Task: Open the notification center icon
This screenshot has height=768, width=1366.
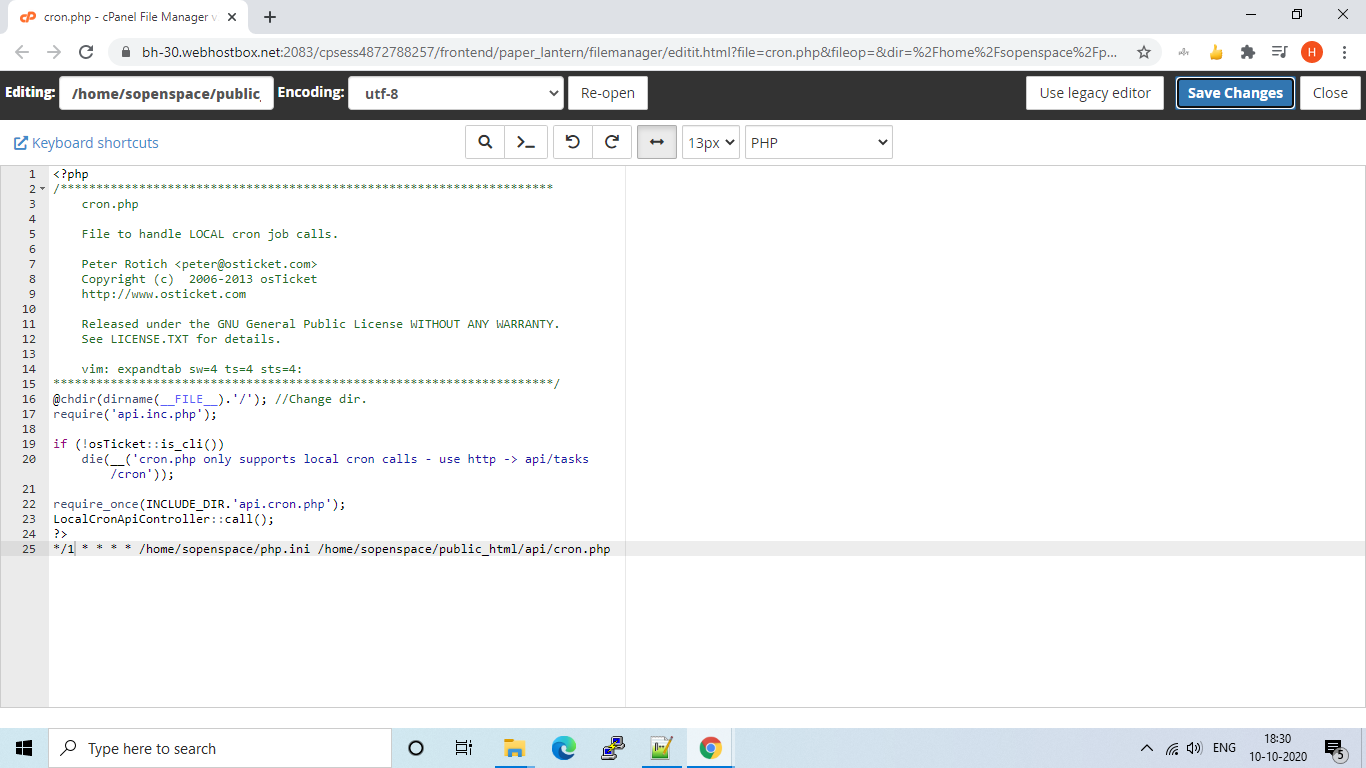Action: (x=1334, y=748)
